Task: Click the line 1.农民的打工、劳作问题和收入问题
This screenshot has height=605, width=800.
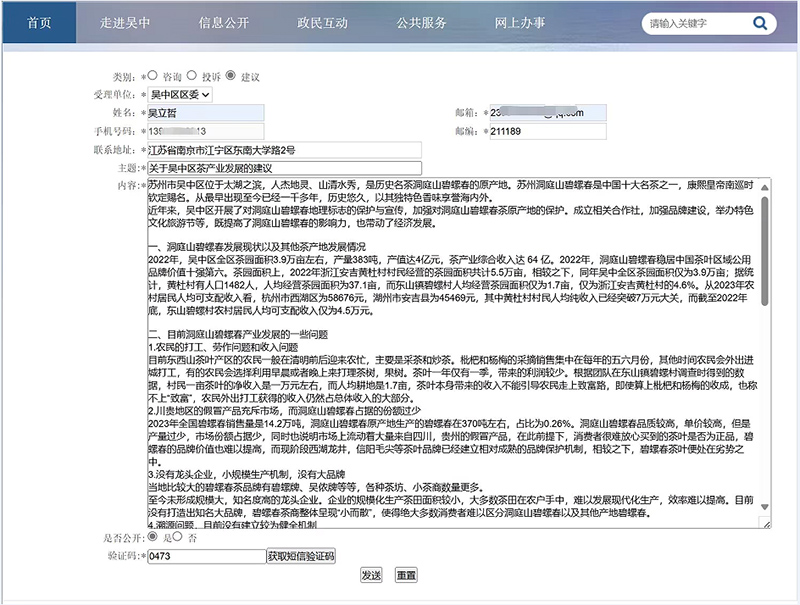Action: [x=223, y=347]
